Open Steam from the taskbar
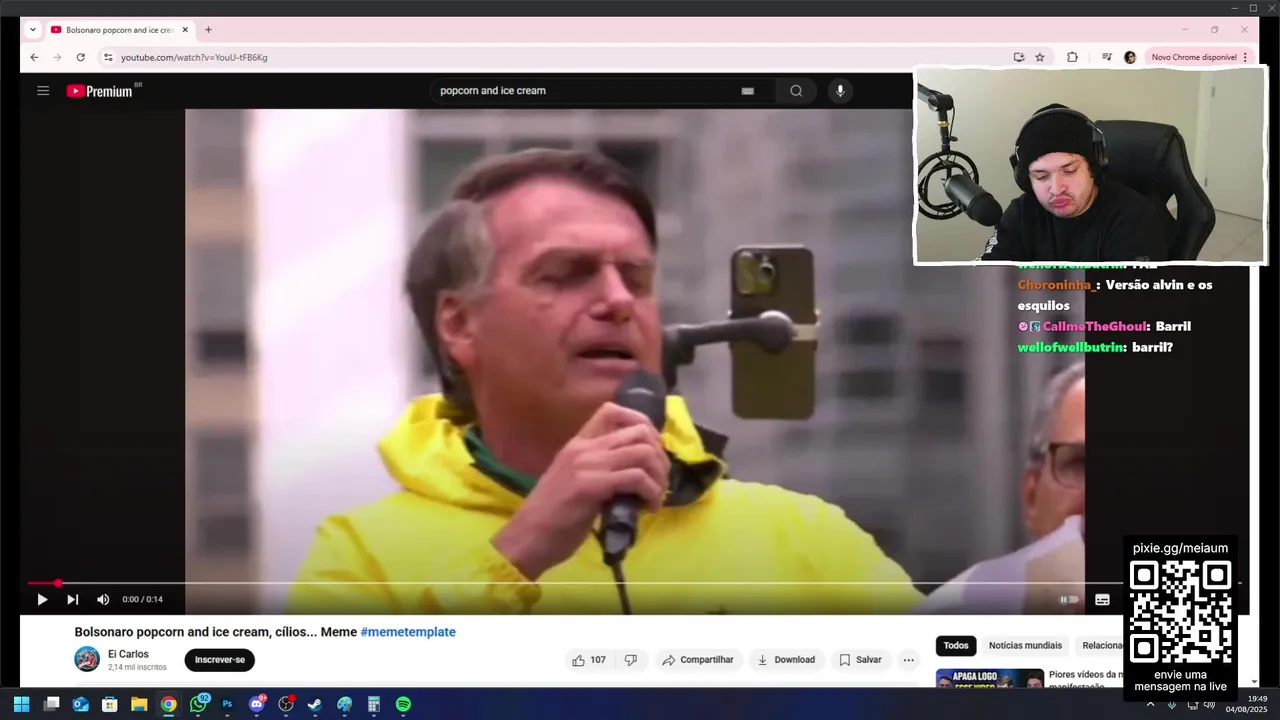1280x720 pixels. pos(315,704)
